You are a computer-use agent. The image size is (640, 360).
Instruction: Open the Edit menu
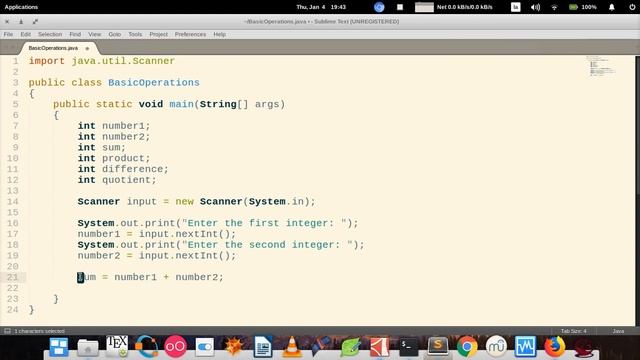click(25, 34)
